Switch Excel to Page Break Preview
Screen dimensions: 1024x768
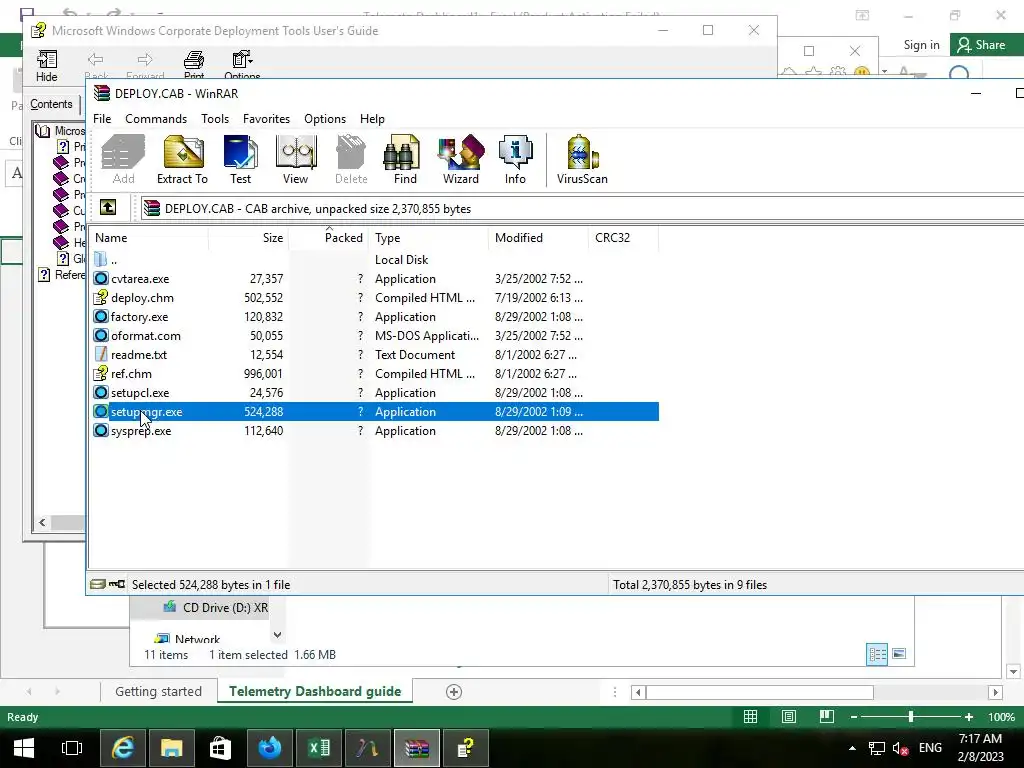[x=826, y=717]
